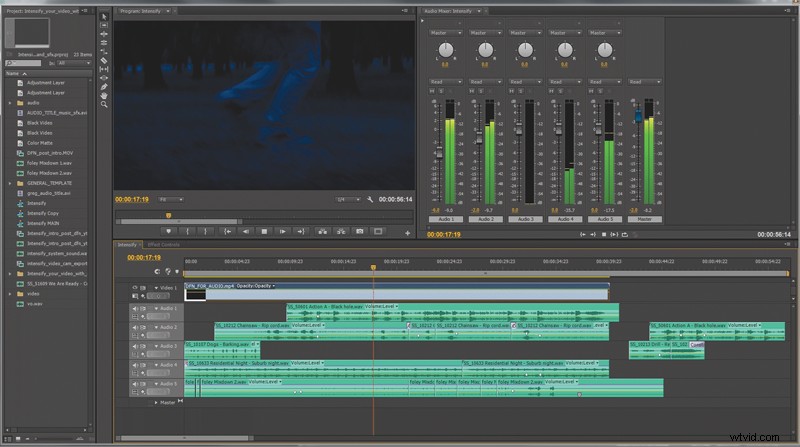Screen dimensions: 800x447
Task: Step forward one frame in Program monitor
Action: coord(283,232)
